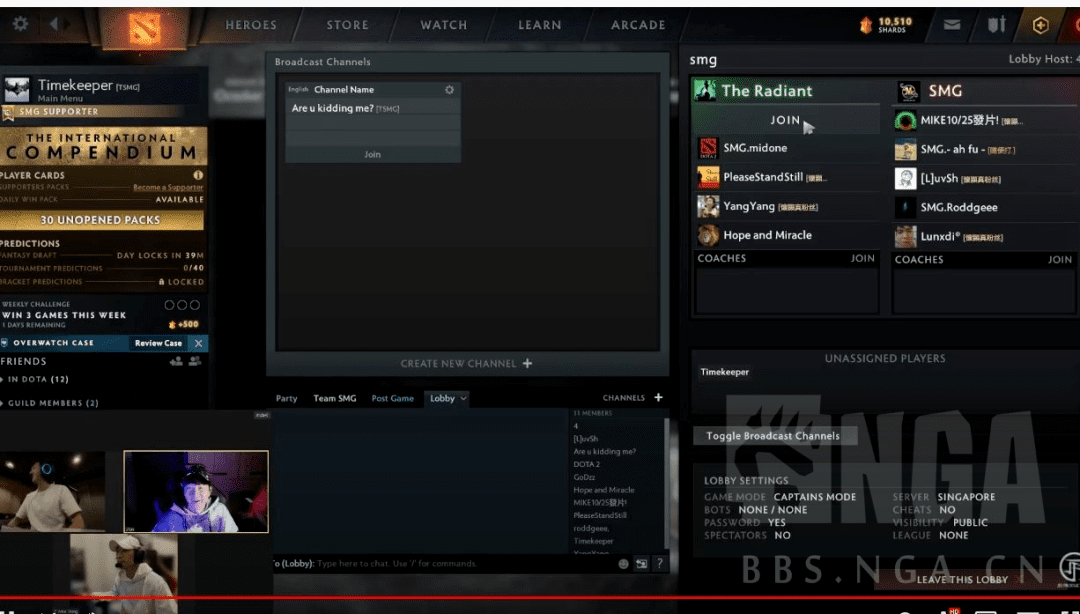Switch to the Team SMG chat tab
Viewport: 1080px width, 614px height.
tap(335, 398)
